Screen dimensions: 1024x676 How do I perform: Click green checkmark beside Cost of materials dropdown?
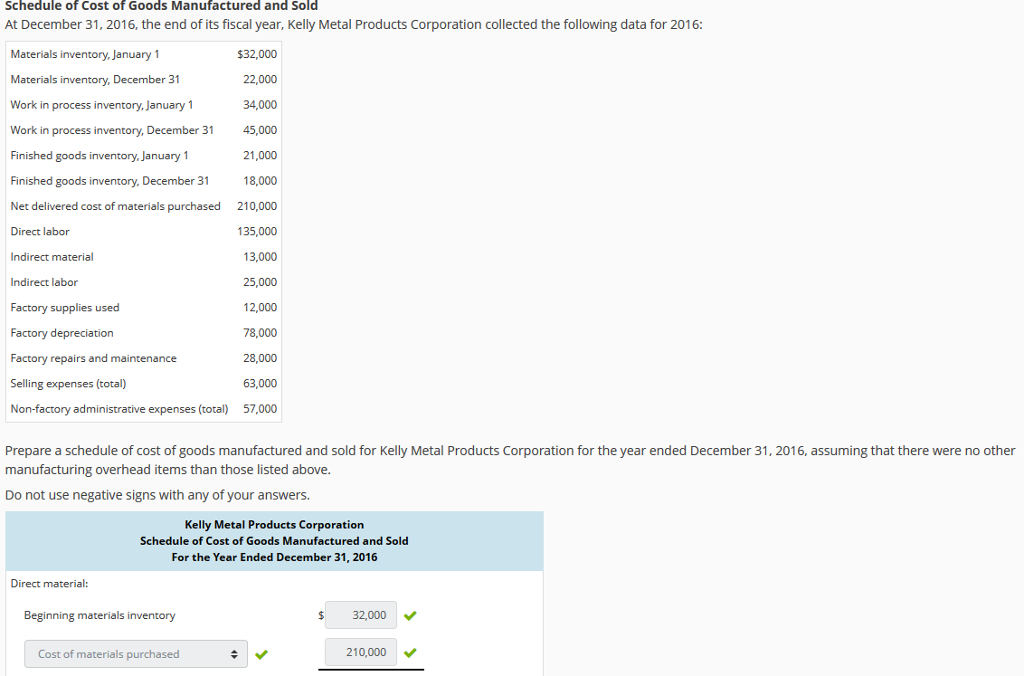[261, 654]
